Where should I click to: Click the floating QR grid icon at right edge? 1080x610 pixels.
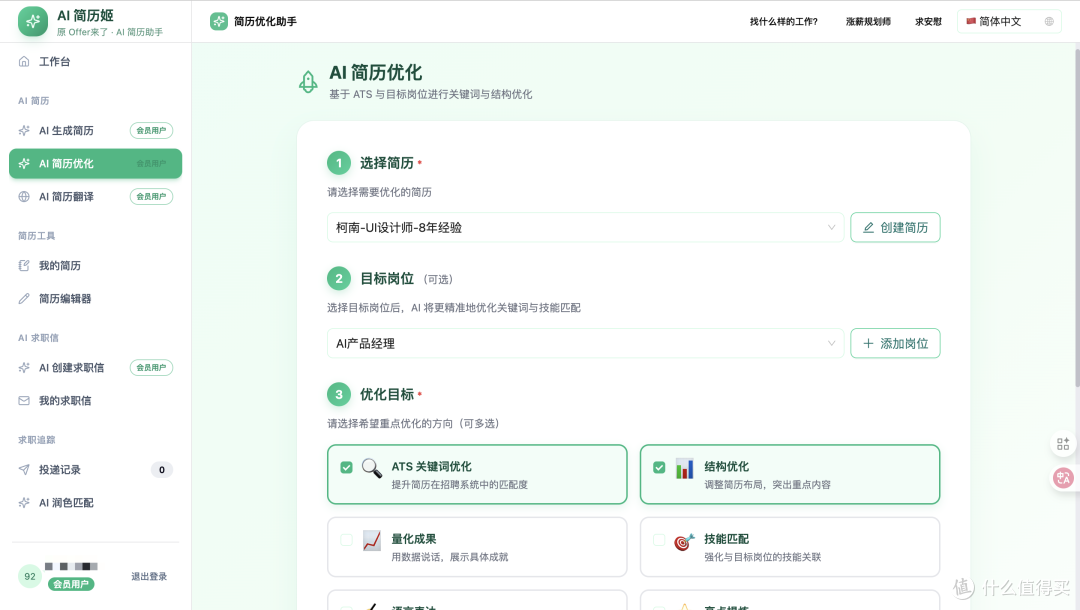[x=1063, y=444]
